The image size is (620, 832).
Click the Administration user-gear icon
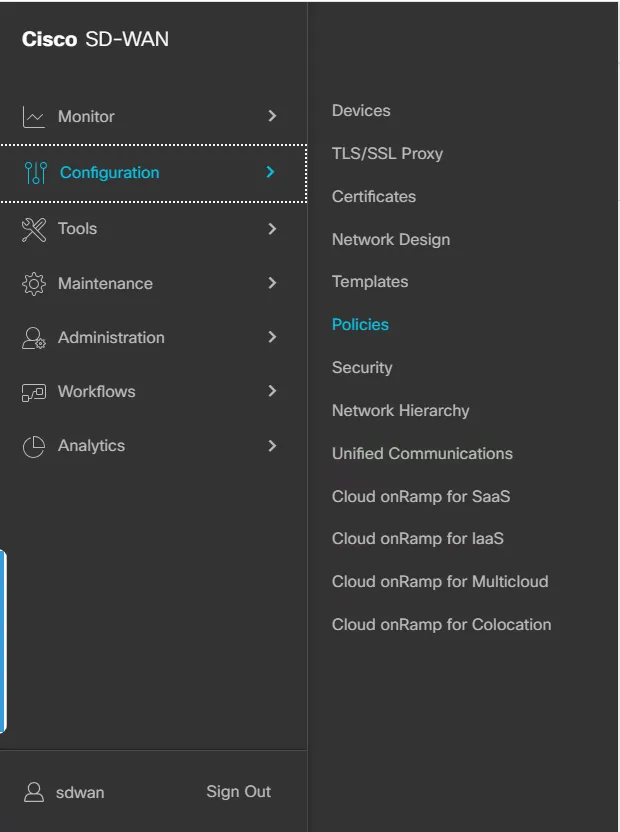point(34,338)
